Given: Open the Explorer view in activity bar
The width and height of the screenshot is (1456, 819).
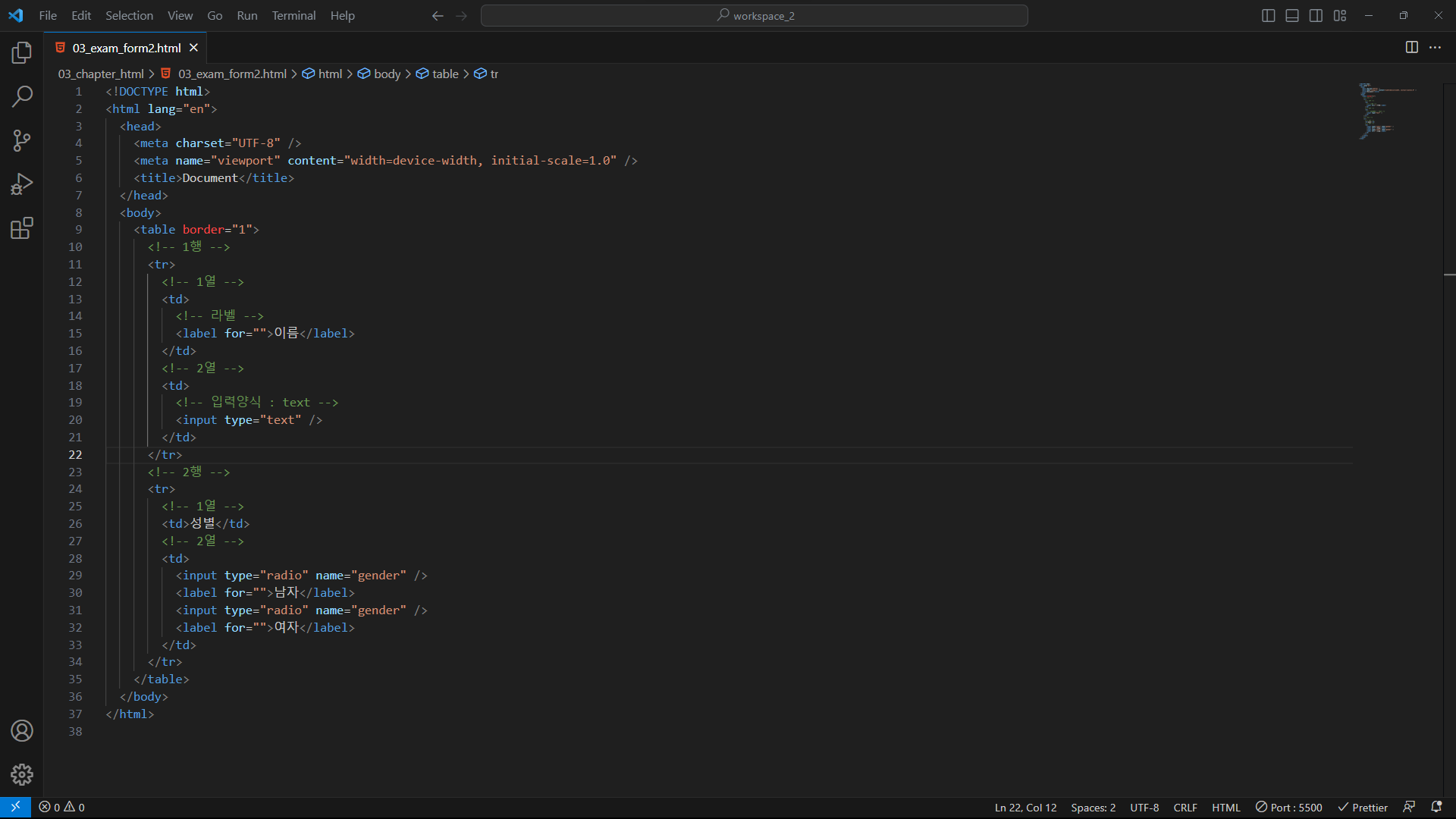Looking at the screenshot, I should pos(22,52).
